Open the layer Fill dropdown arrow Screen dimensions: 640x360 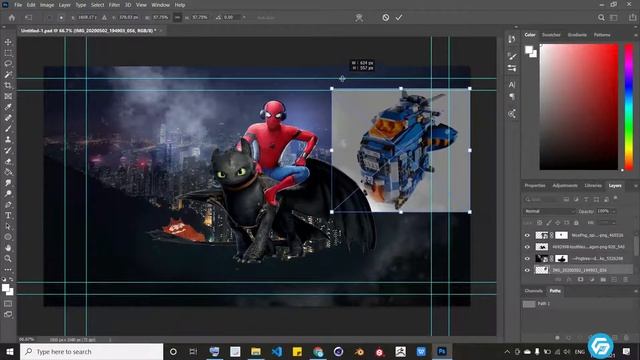point(613,223)
